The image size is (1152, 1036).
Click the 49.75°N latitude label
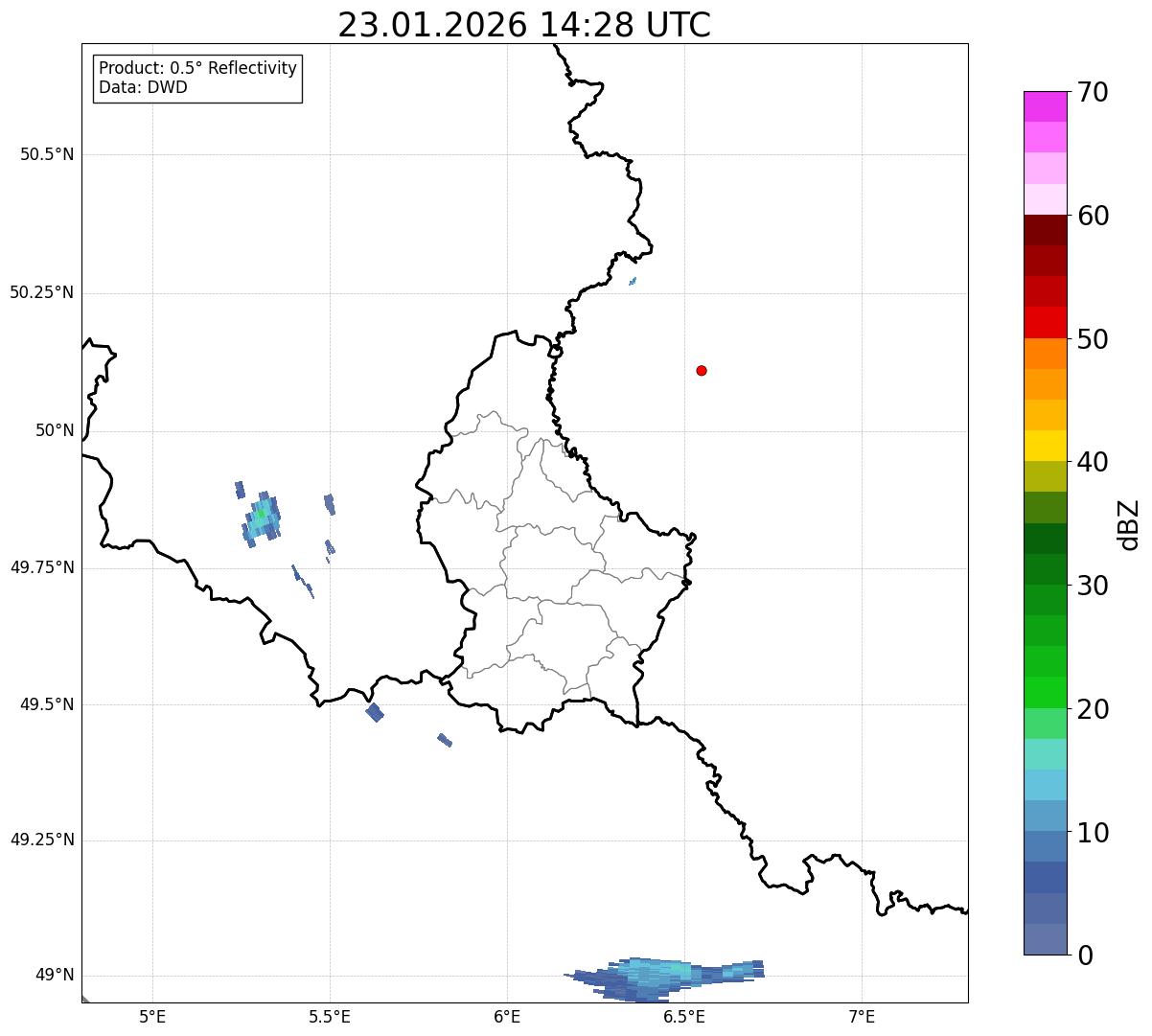click(42, 567)
